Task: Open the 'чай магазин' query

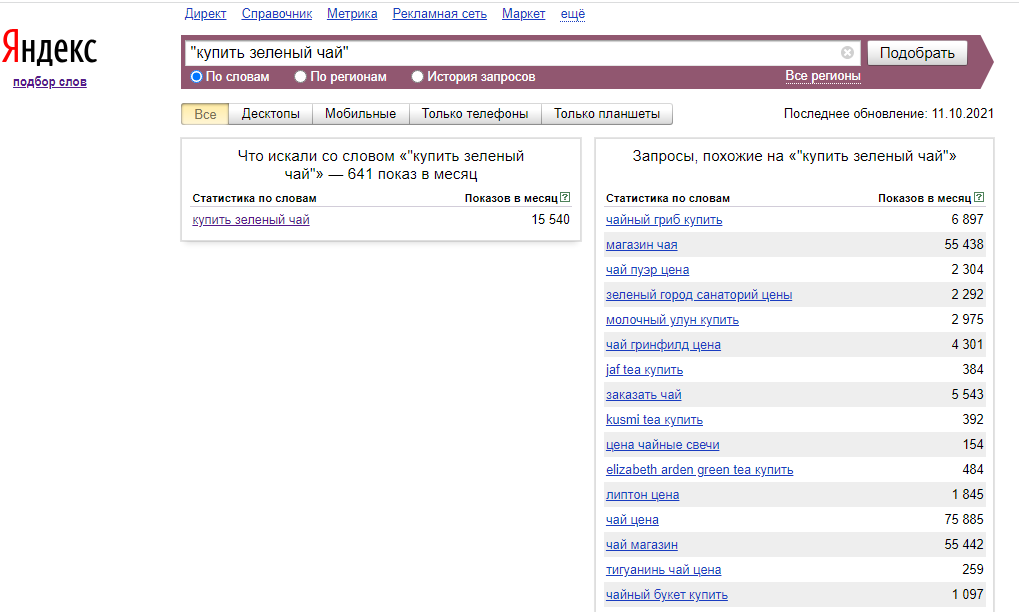Action: [641, 545]
